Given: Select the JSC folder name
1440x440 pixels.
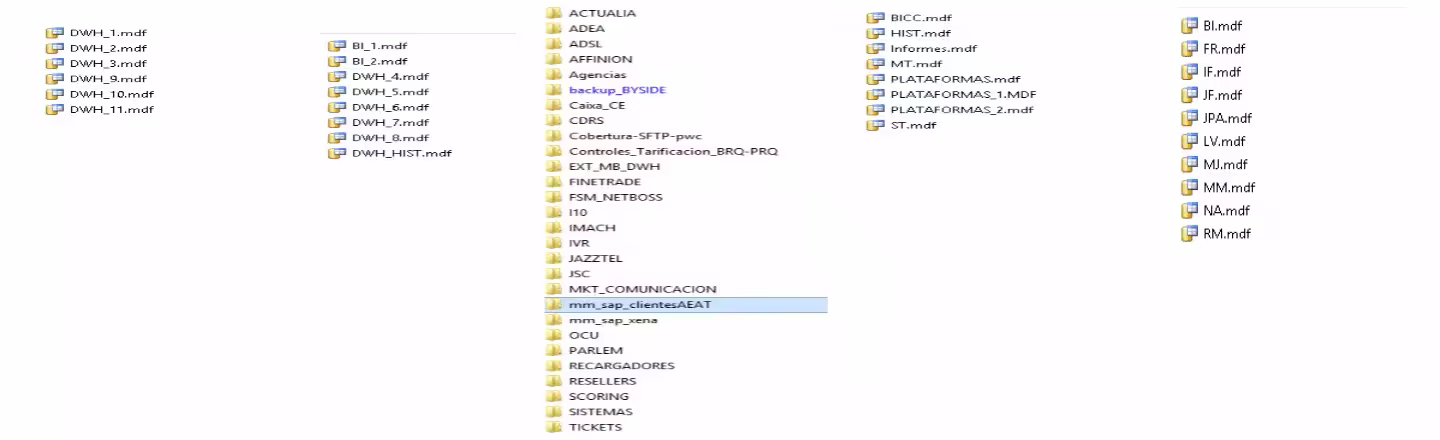Looking at the screenshot, I should [579, 274].
